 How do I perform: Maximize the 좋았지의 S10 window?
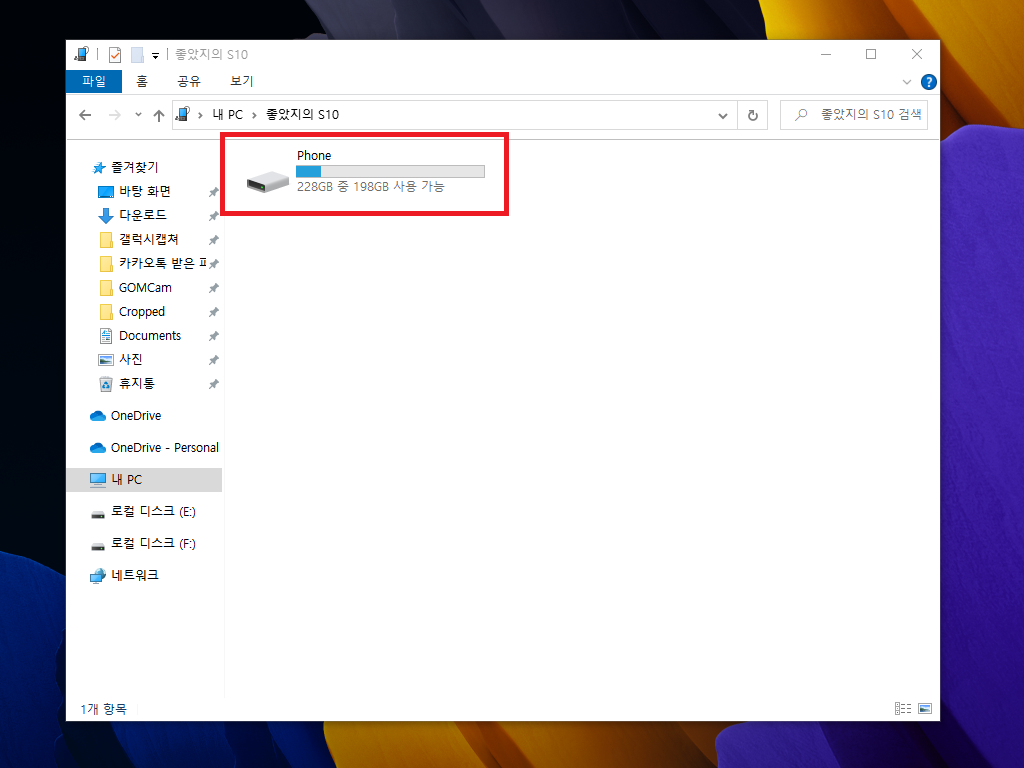[871, 54]
